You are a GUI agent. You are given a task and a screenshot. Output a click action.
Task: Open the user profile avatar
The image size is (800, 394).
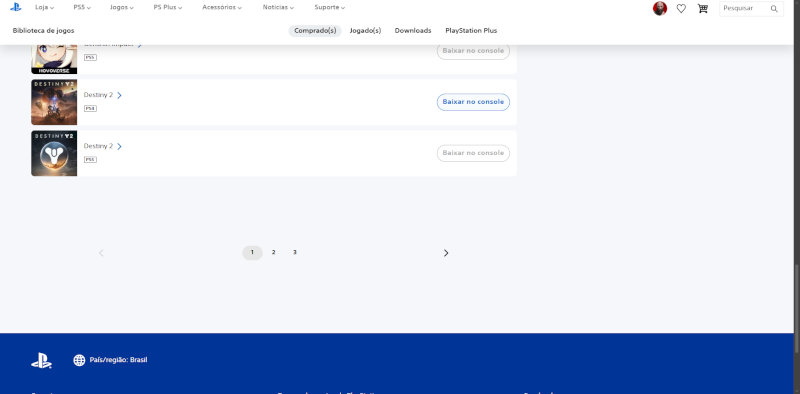[660, 8]
